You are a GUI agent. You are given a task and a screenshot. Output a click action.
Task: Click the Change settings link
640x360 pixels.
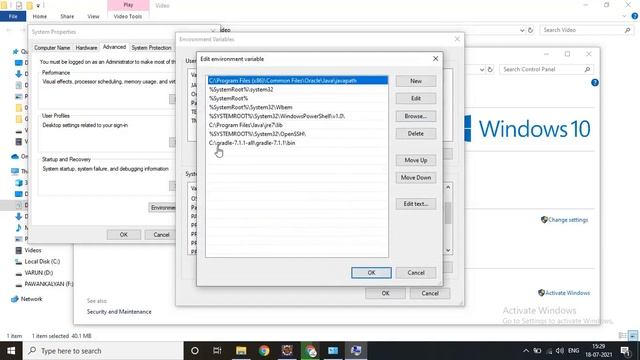pos(568,220)
